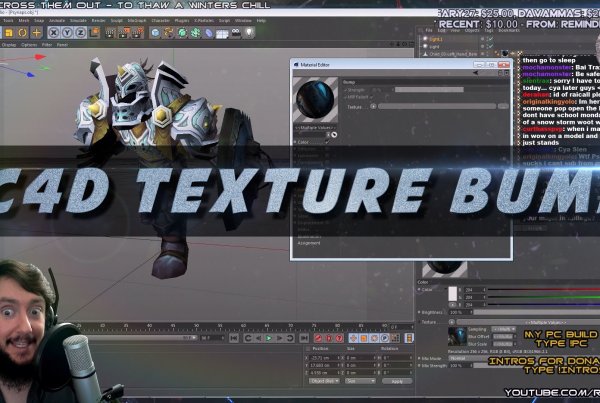Select the Spline pen tool icon

pos(169,33)
